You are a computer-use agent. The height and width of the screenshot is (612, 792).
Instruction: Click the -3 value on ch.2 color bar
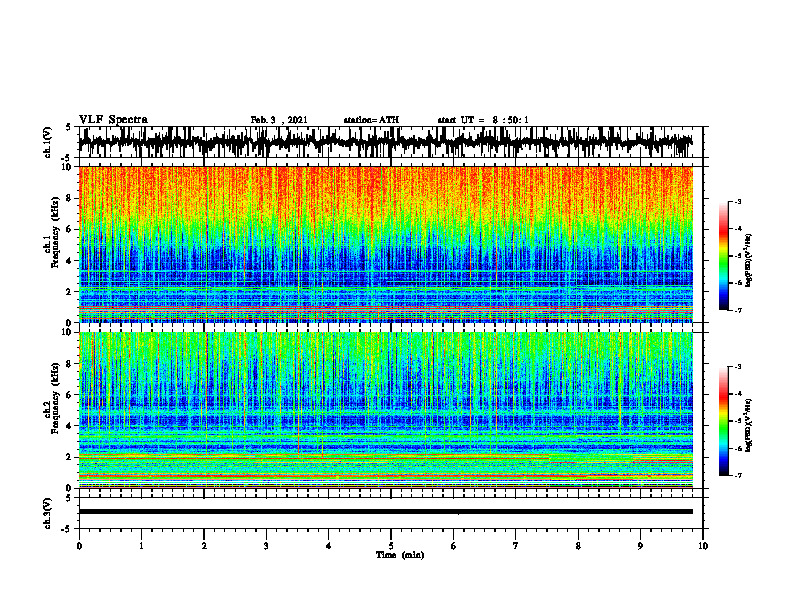point(737,367)
